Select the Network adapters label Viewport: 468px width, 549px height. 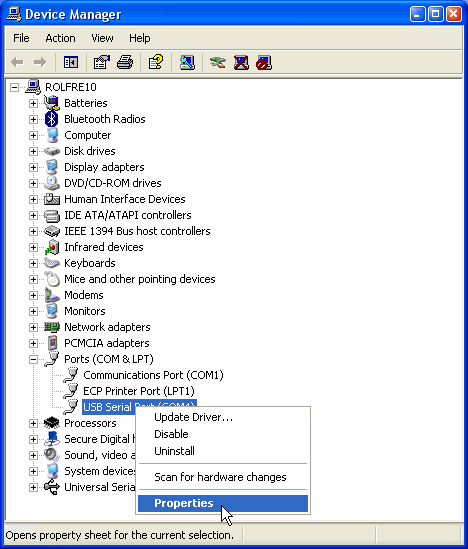click(107, 327)
